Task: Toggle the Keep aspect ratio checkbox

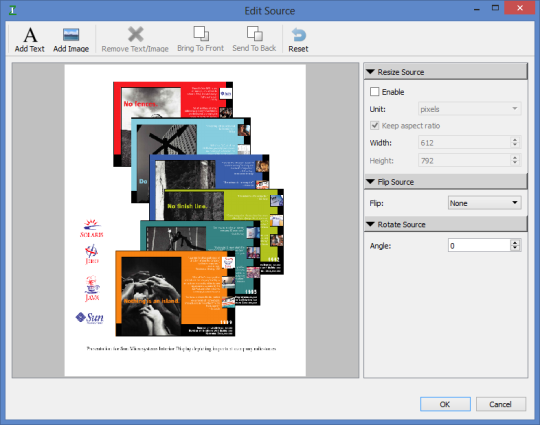Action: tap(374, 125)
